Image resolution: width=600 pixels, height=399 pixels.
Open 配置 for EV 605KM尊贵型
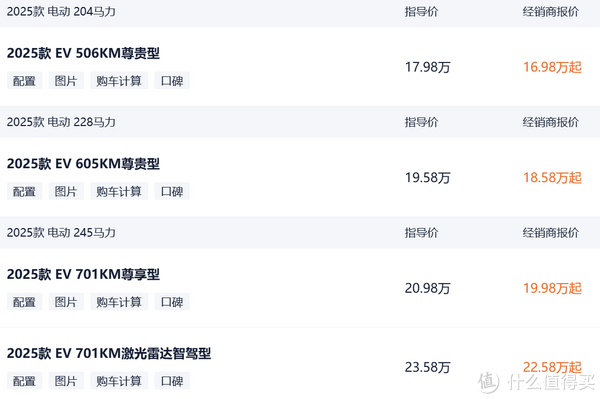[24, 191]
